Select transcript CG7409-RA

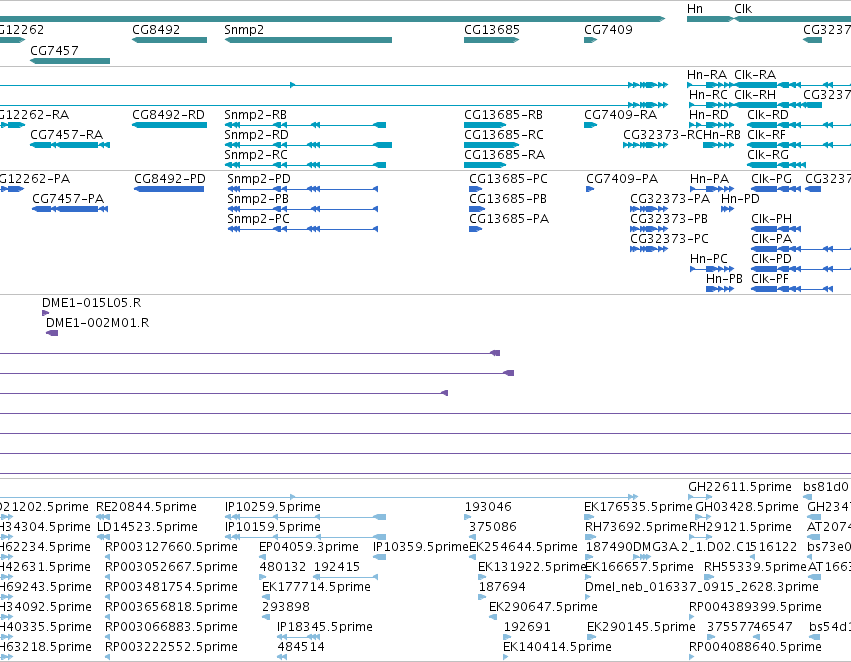click(x=620, y=115)
